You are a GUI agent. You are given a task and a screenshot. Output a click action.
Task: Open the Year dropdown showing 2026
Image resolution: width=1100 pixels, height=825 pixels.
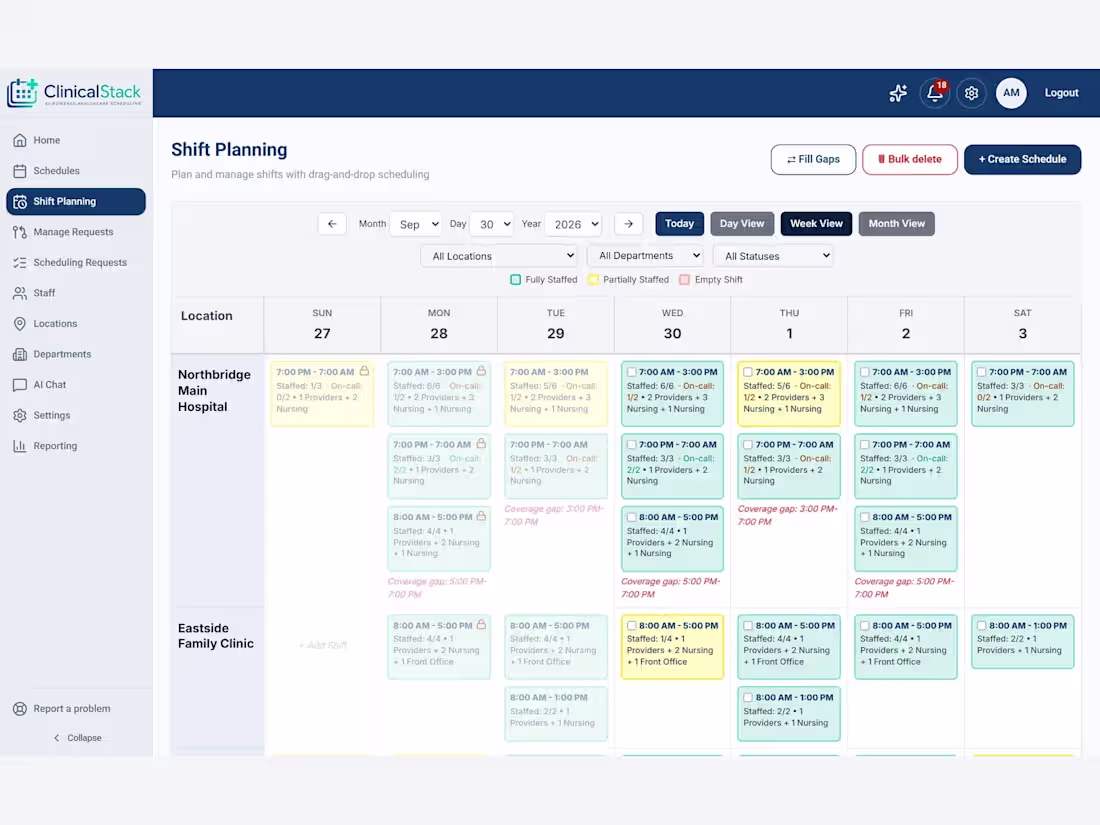click(x=574, y=224)
